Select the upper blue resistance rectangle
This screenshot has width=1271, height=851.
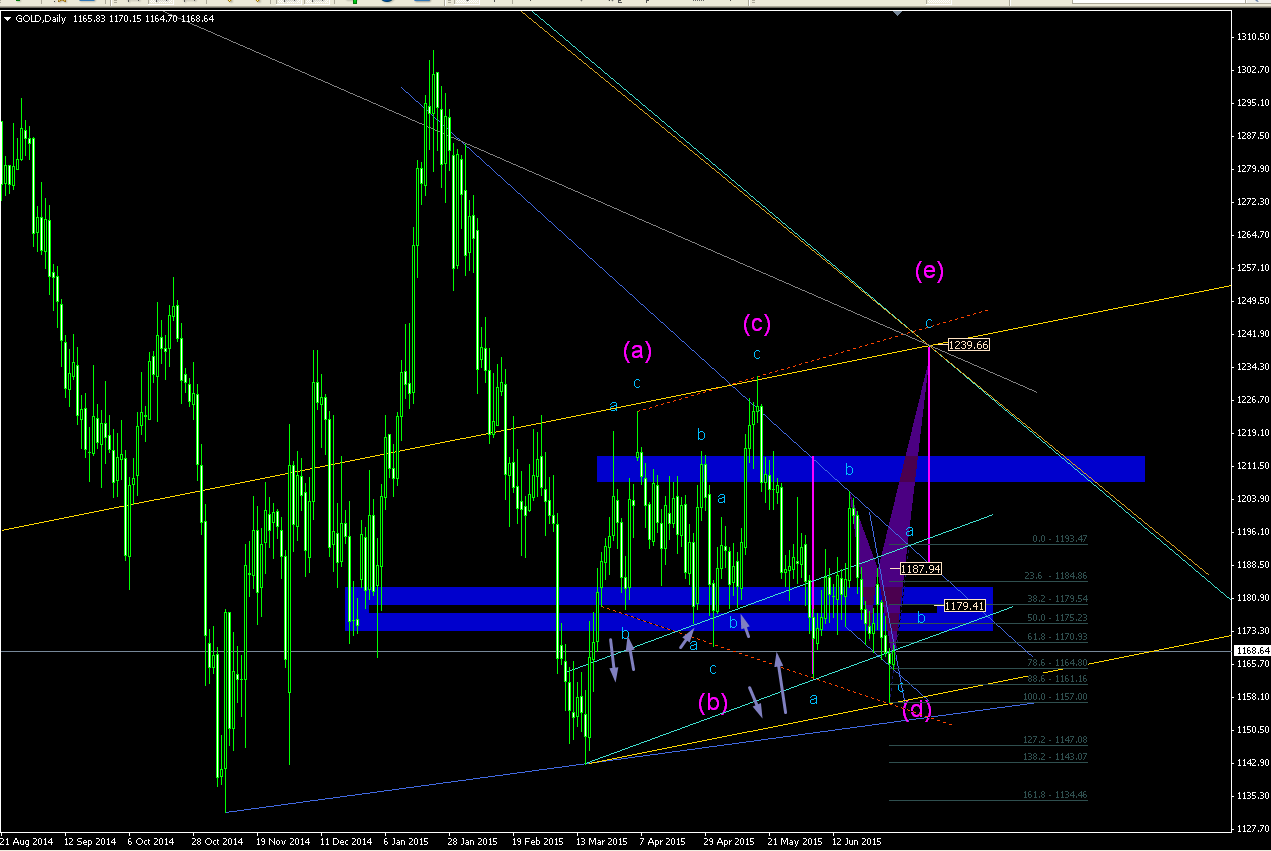click(x=871, y=468)
